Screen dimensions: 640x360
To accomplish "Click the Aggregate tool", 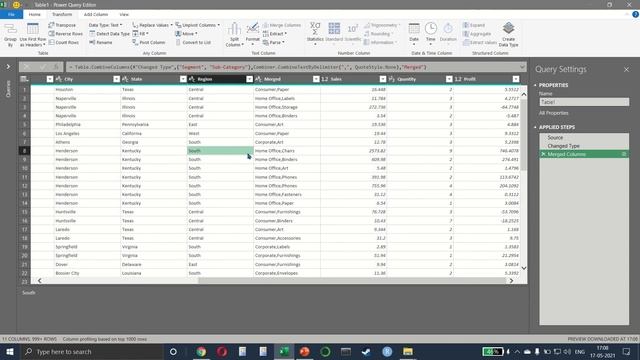I will click(x=477, y=33).
